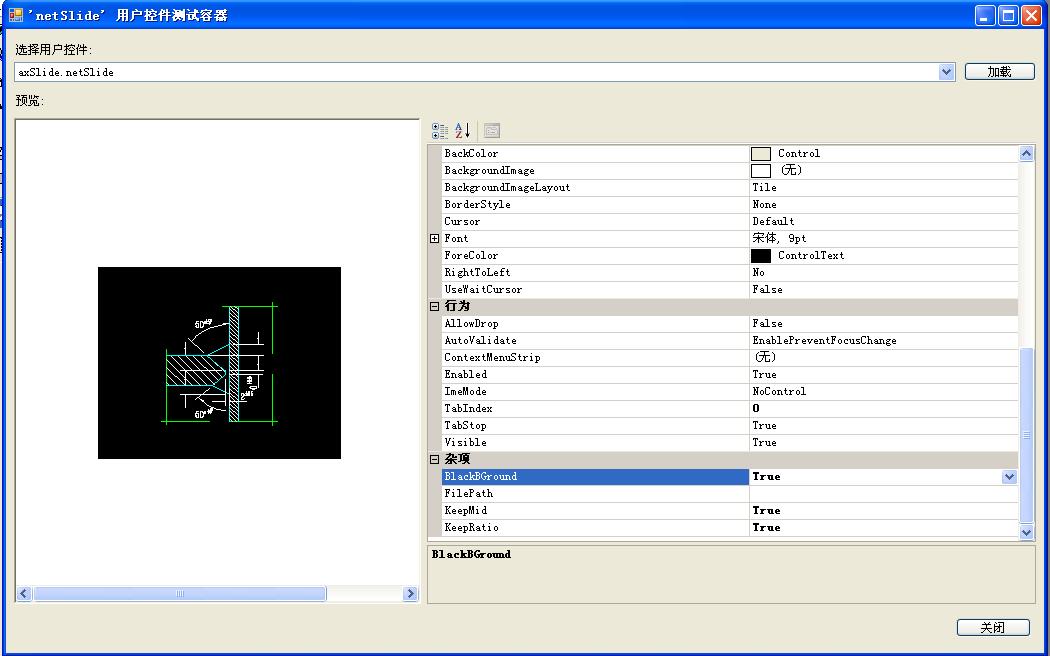
Task: Maximize the netSlide test container window
Action: [x=1008, y=15]
